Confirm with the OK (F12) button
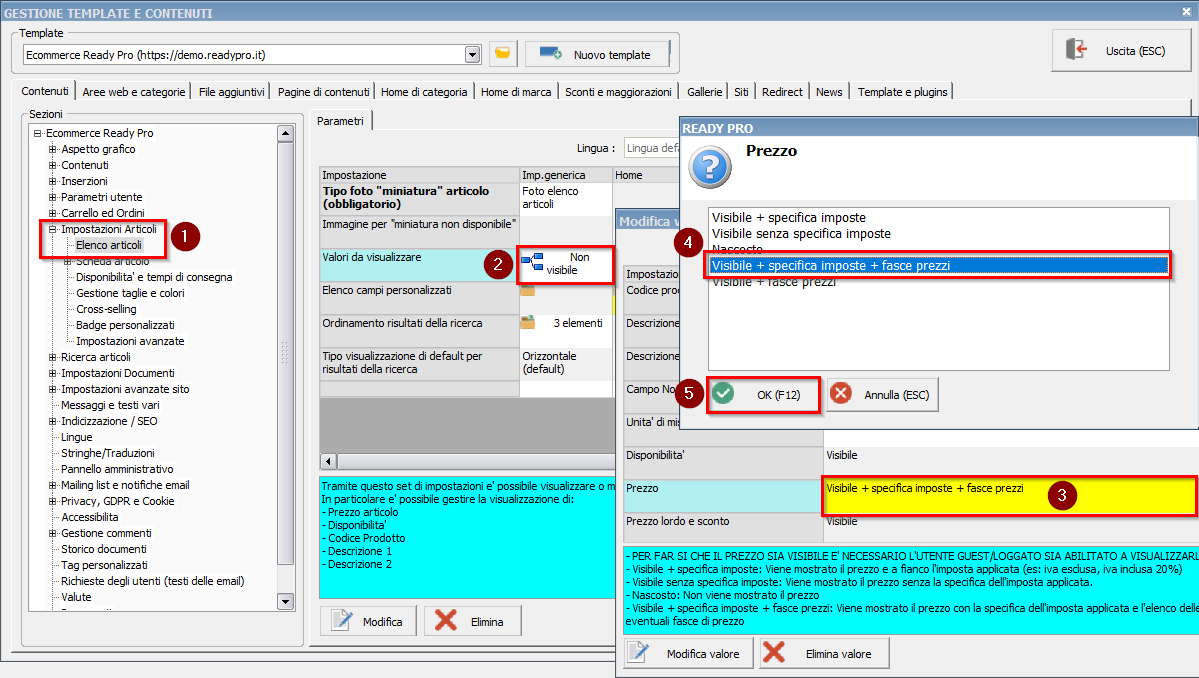The width and height of the screenshot is (1199, 678). pyautogui.click(x=763, y=395)
